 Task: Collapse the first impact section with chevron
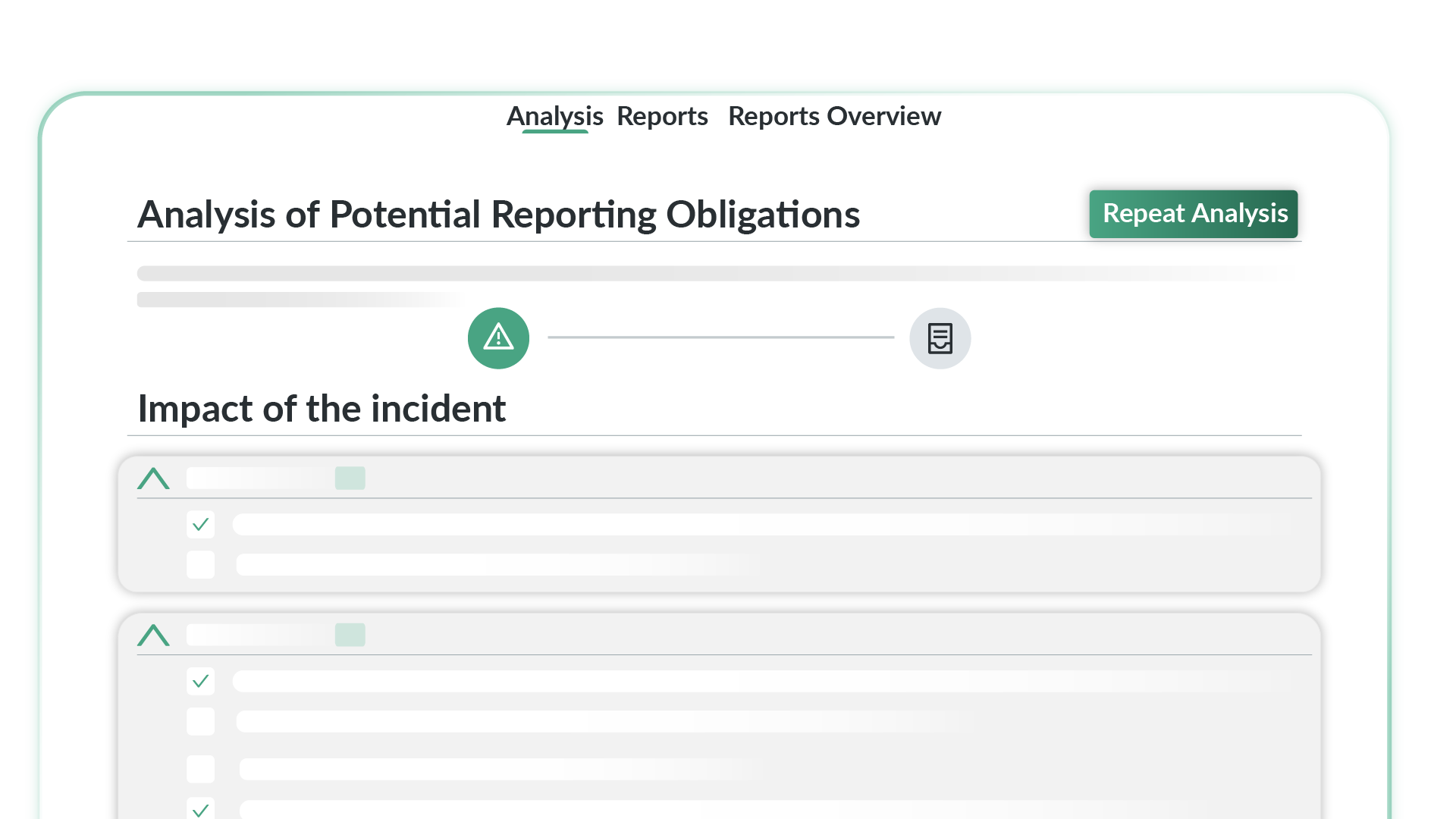coord(153,479)
